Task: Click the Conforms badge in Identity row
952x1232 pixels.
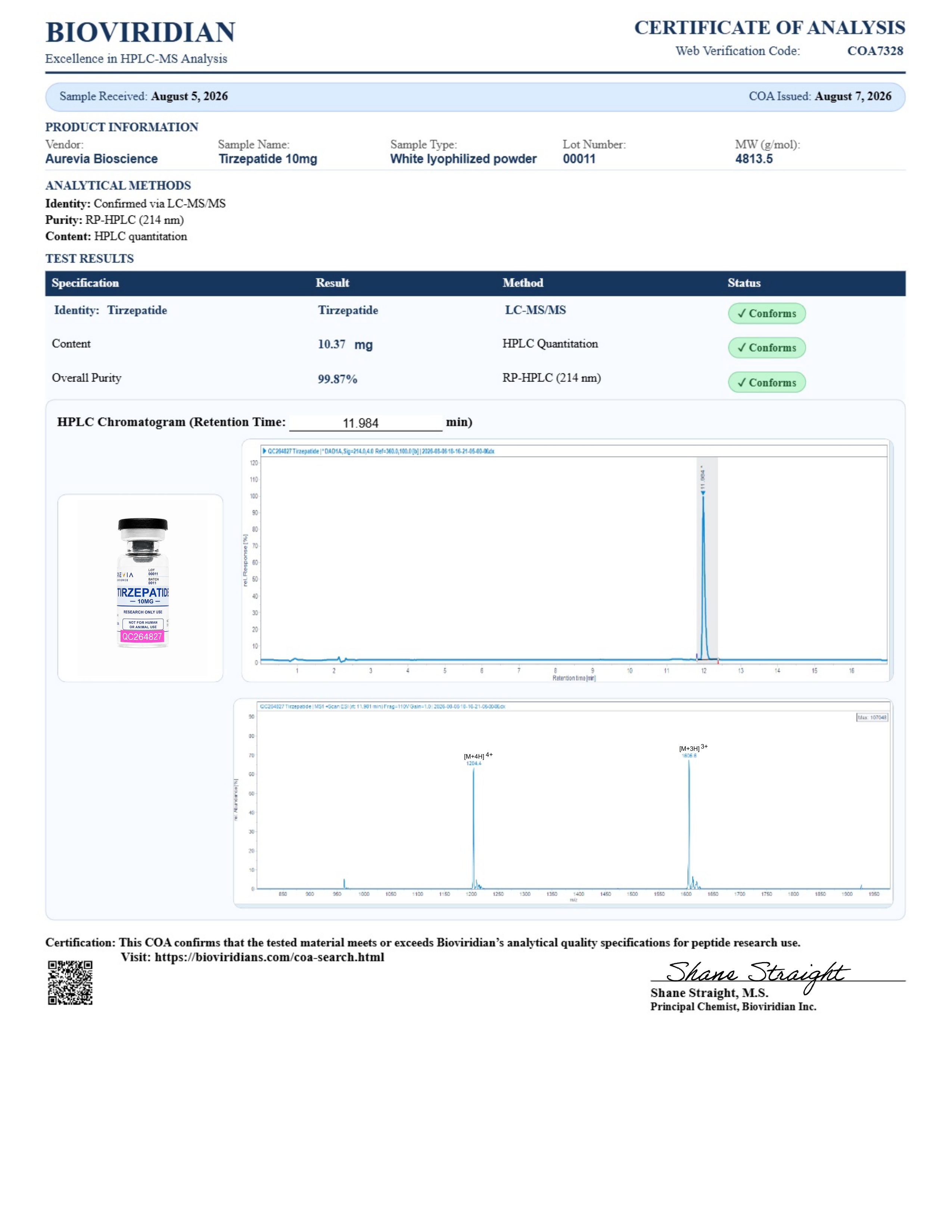Action: pos(766,314)
